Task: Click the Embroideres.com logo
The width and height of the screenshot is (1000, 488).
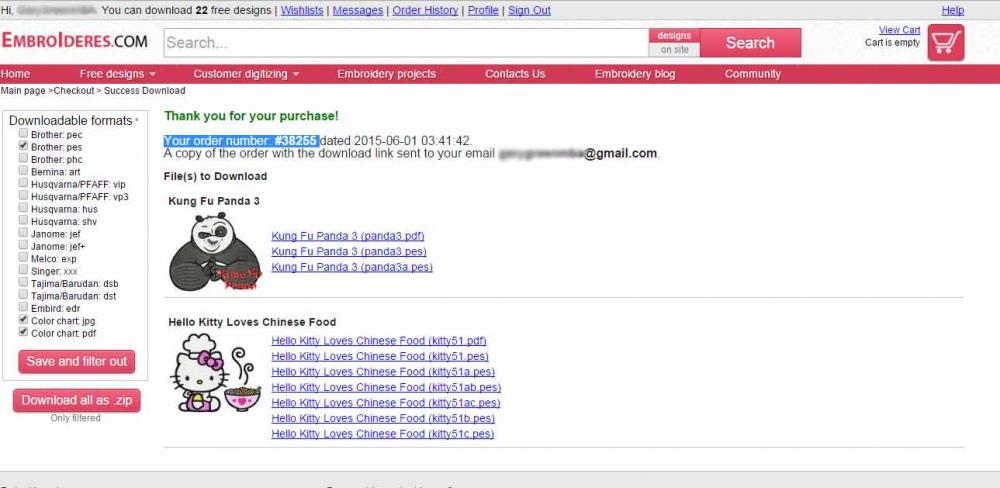Action: 75,42
